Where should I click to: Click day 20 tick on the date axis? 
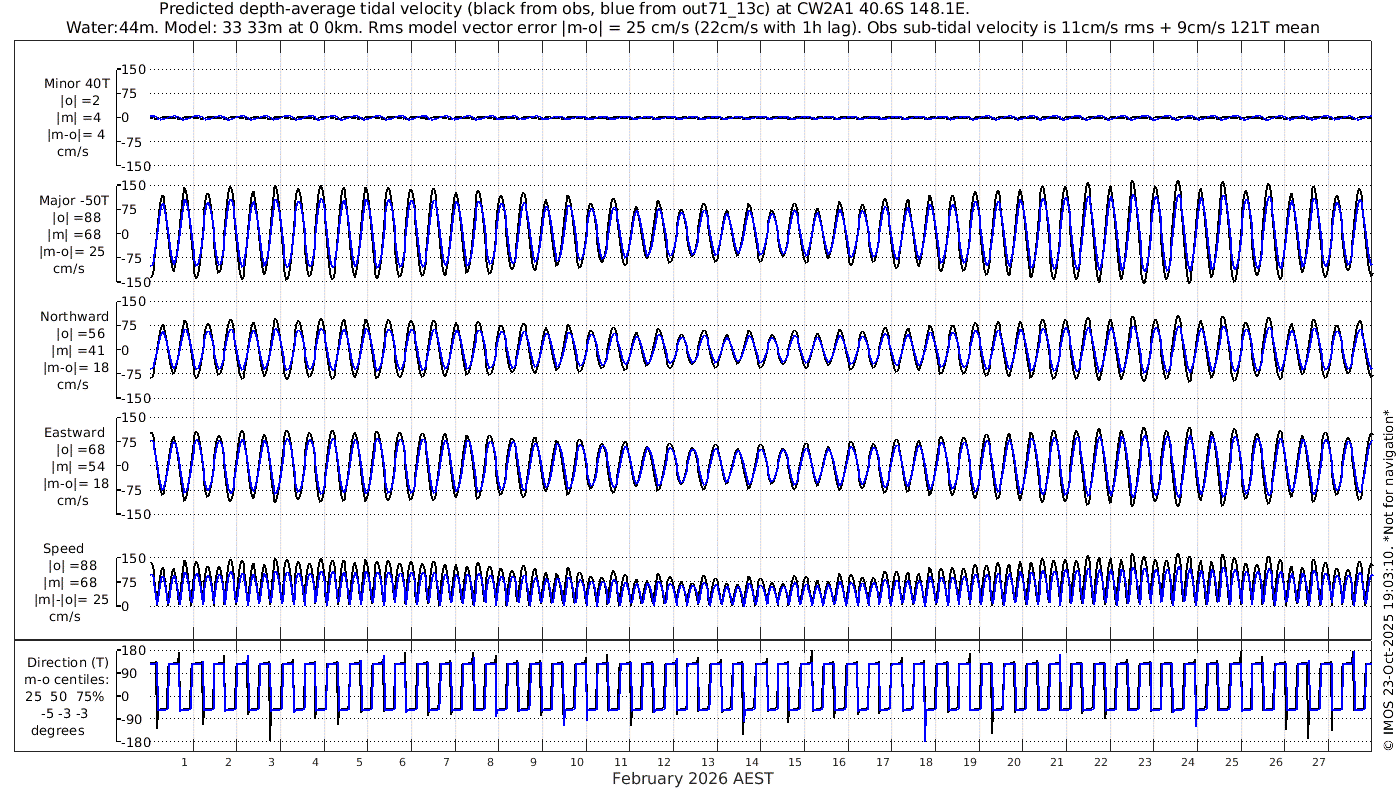point(1013,762)
